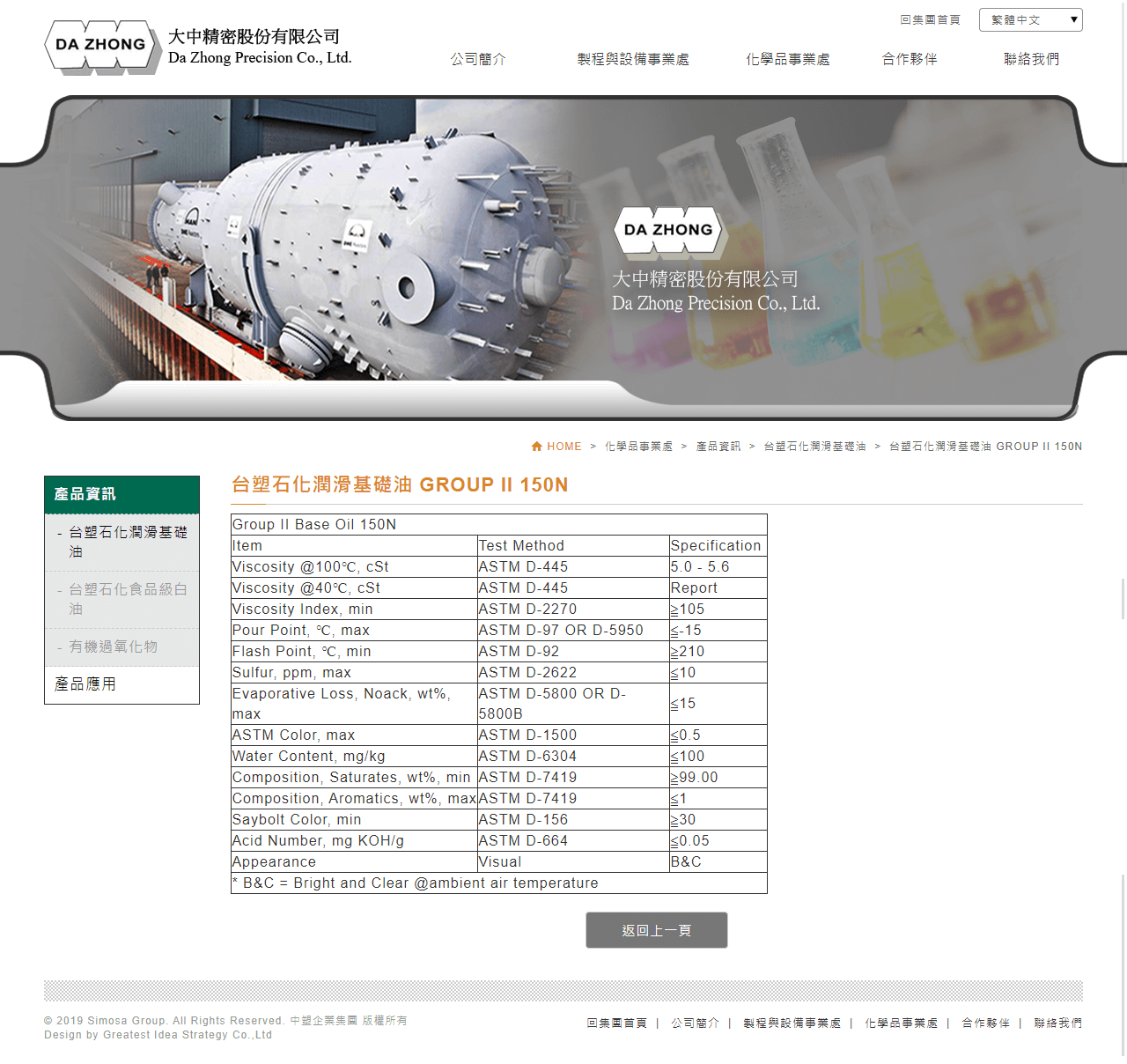Open 化學品事業處 in top navigation
This screenshot has height=1064, width=1127.
pos(788,59)
